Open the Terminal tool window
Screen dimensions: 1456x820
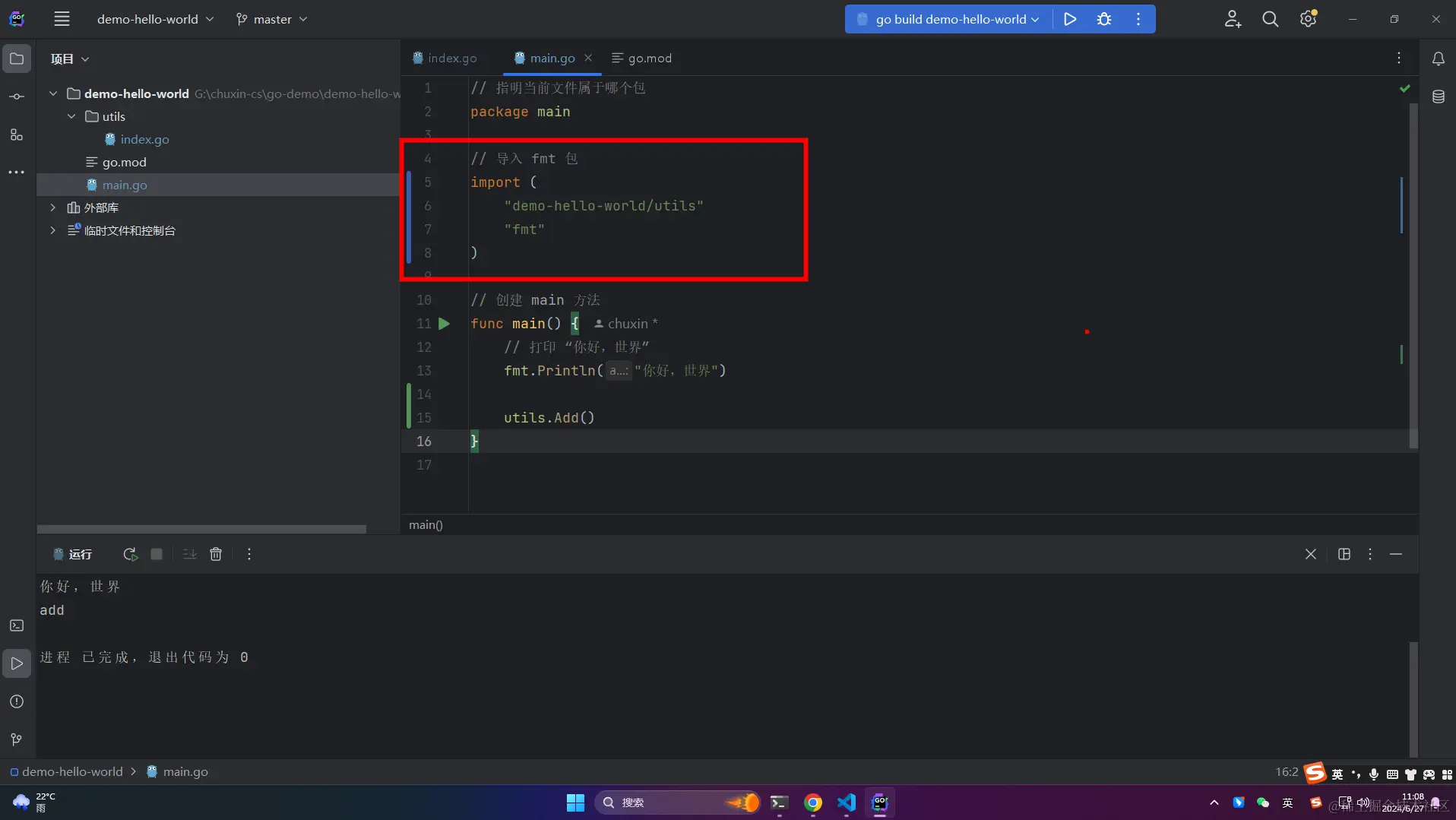pos(17,625)
